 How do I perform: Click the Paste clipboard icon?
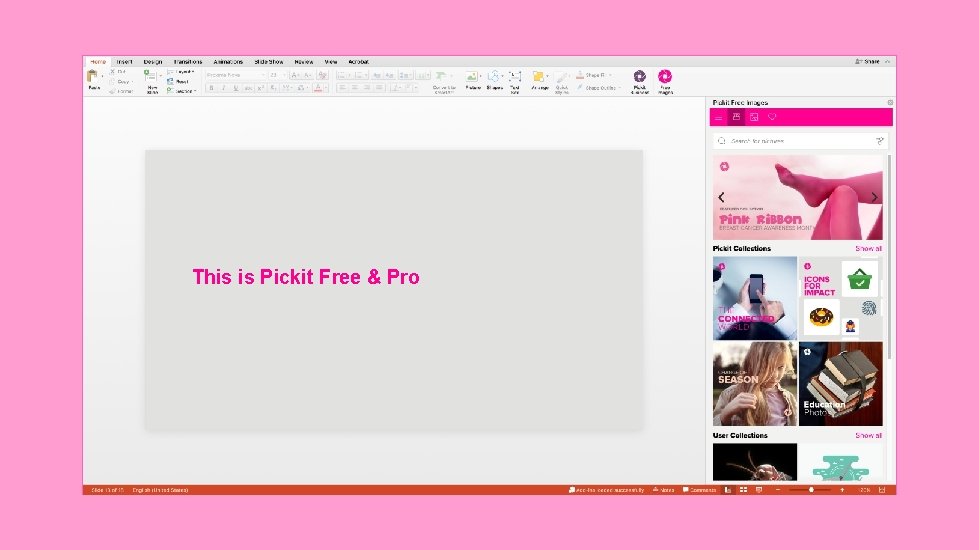pos(92,77)
